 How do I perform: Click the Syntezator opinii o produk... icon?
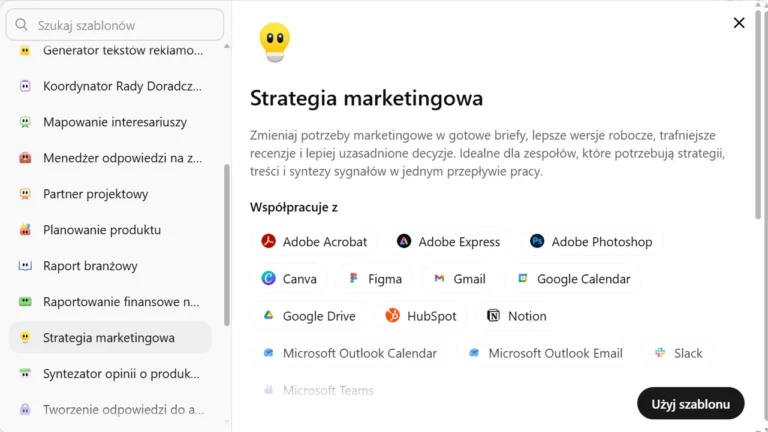point(25,374)
